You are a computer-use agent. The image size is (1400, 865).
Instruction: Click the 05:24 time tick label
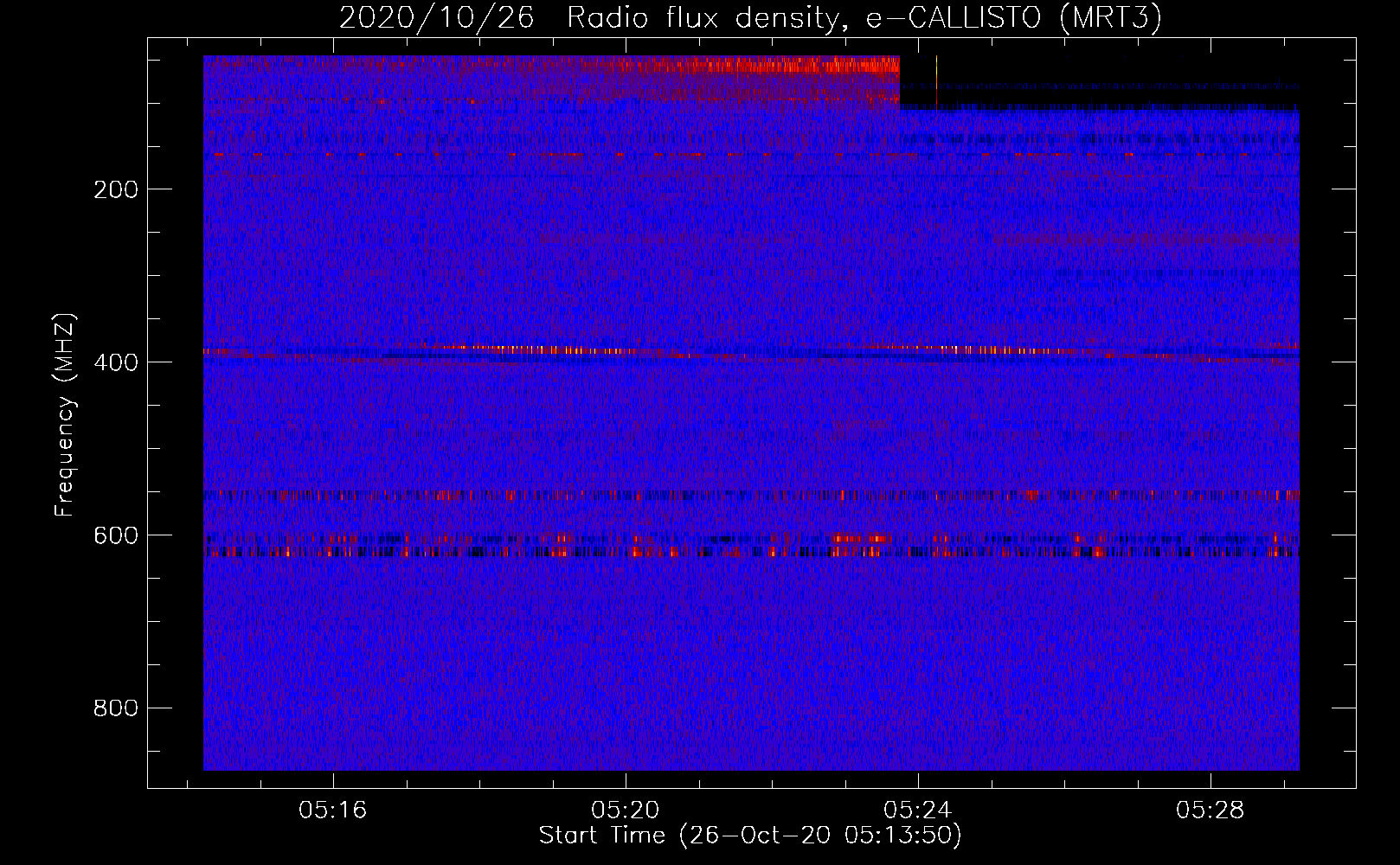click(x=917, y=811)
